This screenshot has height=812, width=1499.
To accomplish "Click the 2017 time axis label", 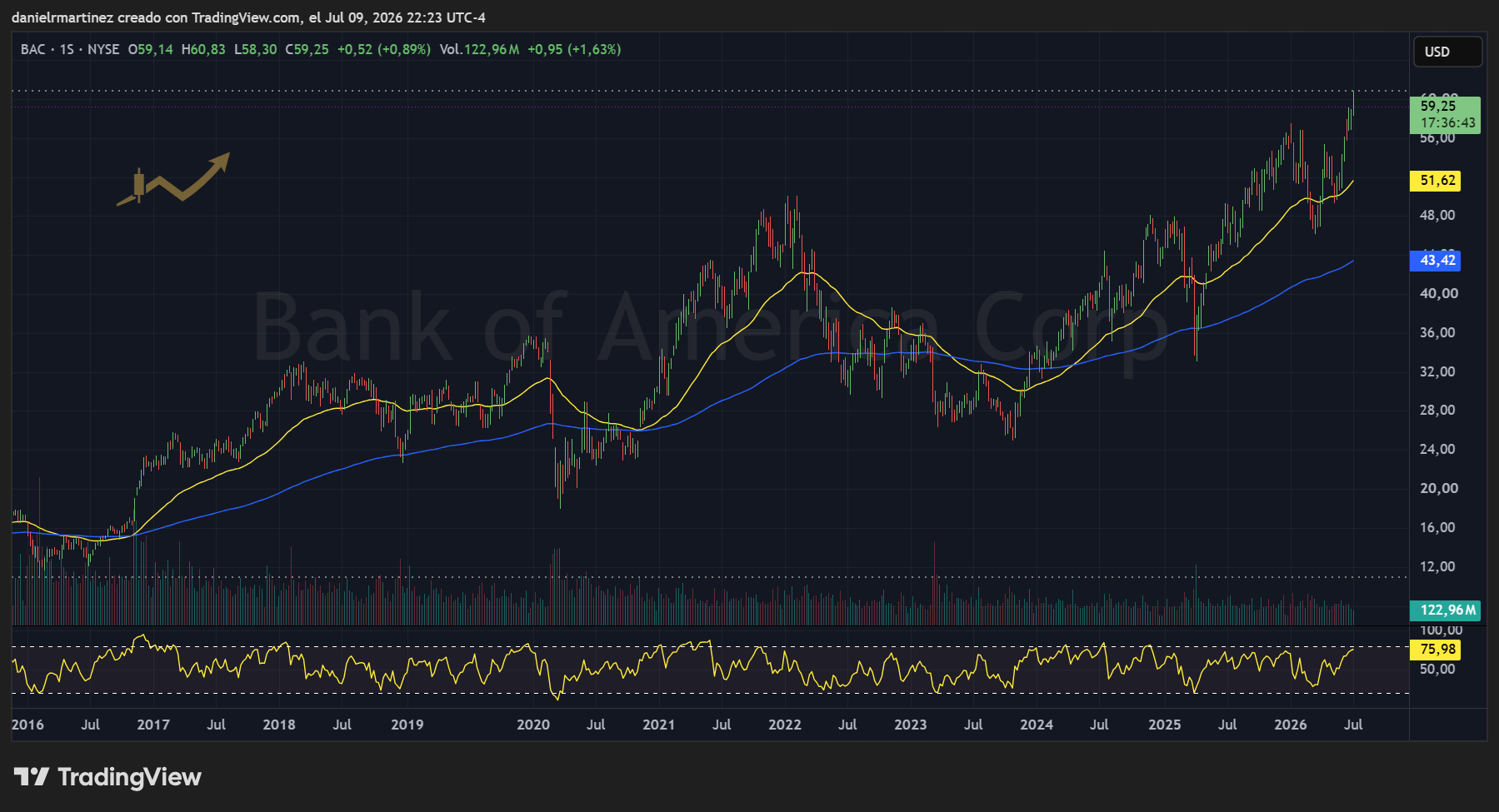I will point(153,725).
